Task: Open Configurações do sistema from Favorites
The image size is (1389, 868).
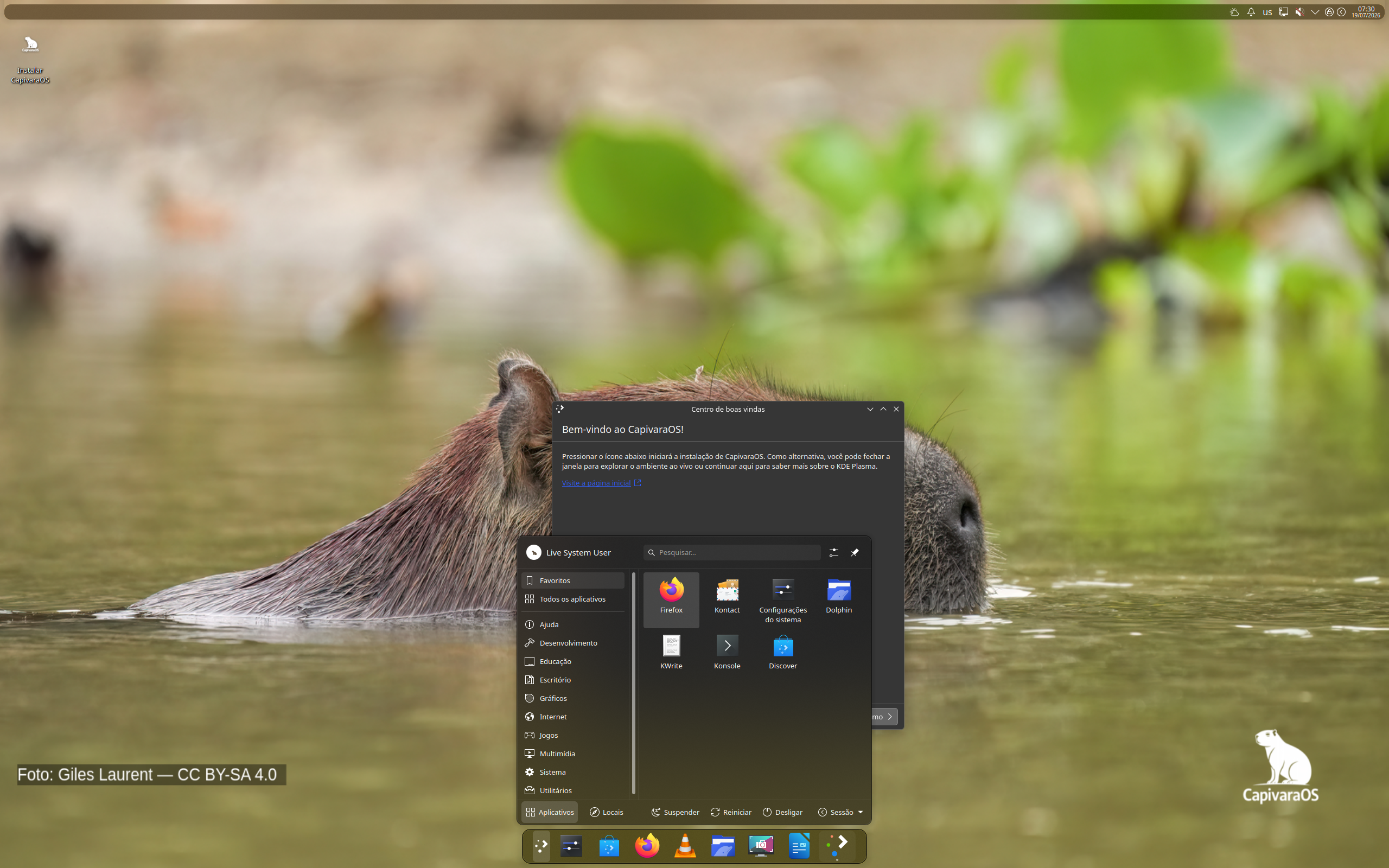Action: coord(783,599)
